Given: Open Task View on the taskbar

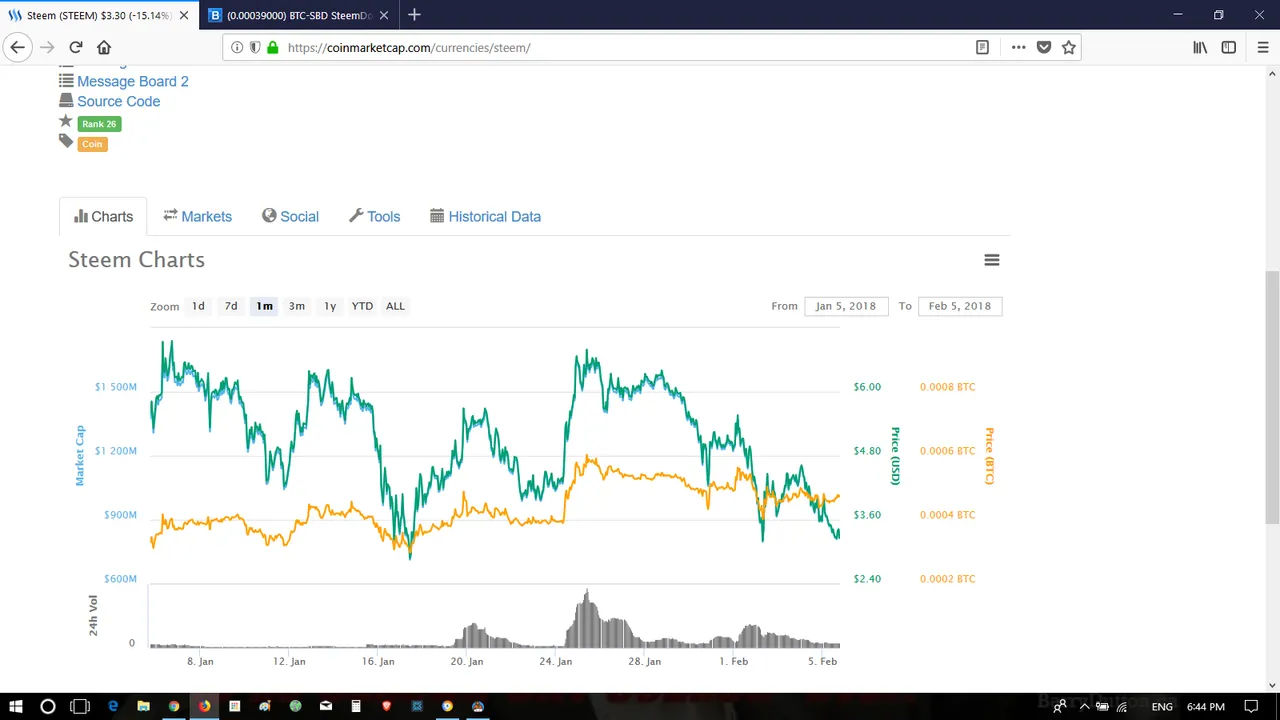Looking at the screenshot, I should (x=80, y=706).
